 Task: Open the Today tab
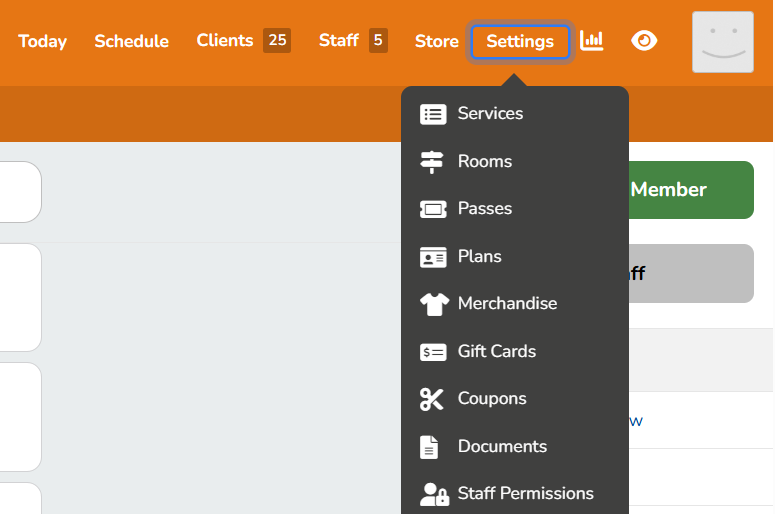click(x=42, y=42)
